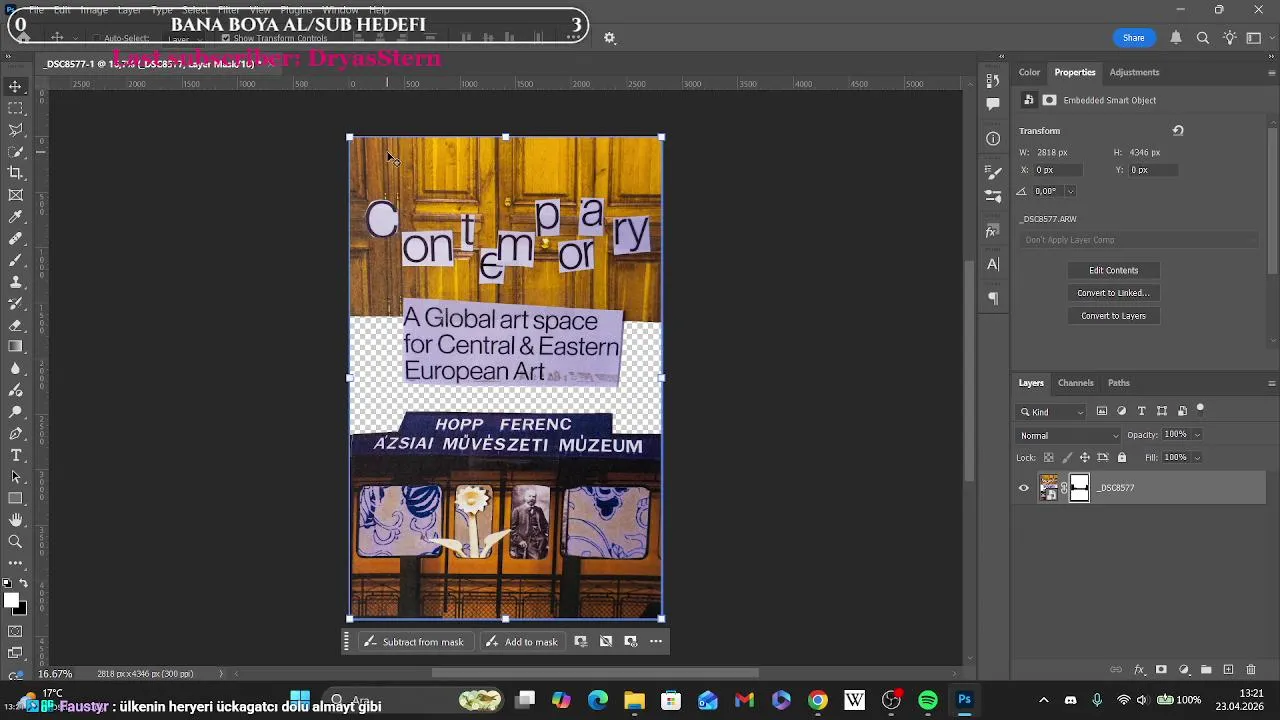Select the Rectangular Marquee tool
The width and height of the screenshot is (1280, 720).
point(15,108)
